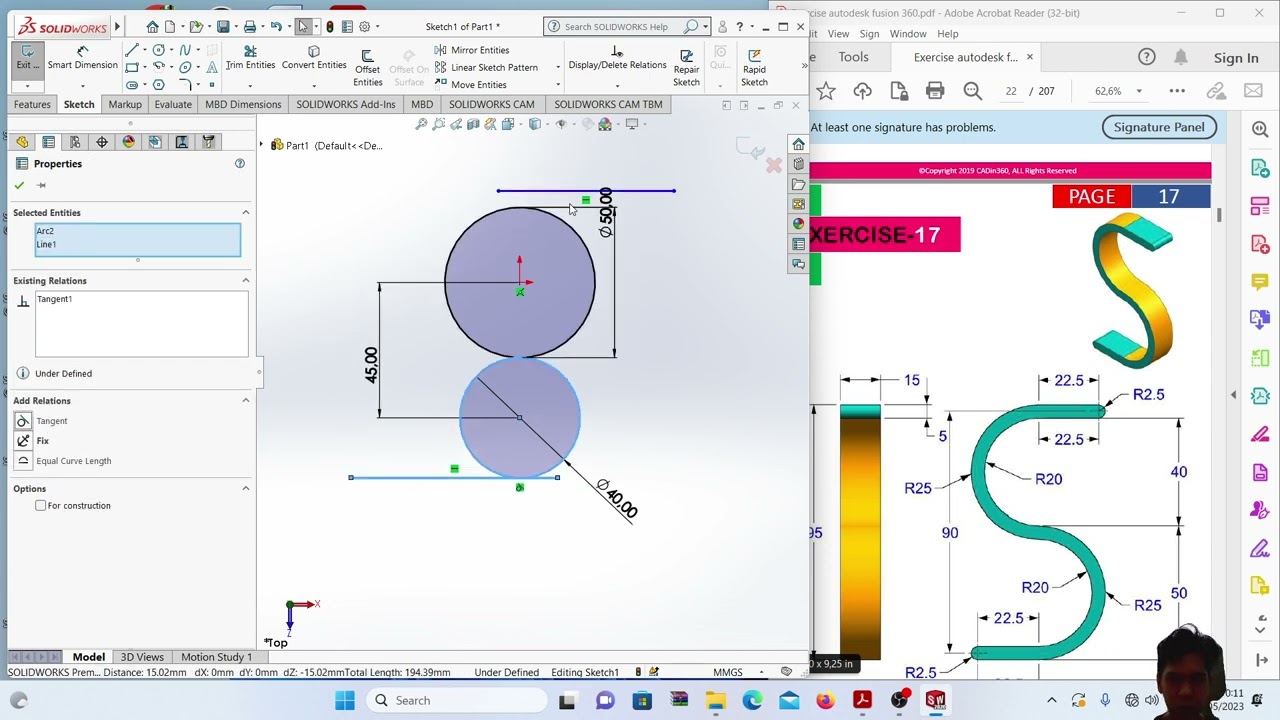Screen dimensions: 1280x720
Task: Collapse Options section
Action: pyautogui.click(x=245, y=488)
